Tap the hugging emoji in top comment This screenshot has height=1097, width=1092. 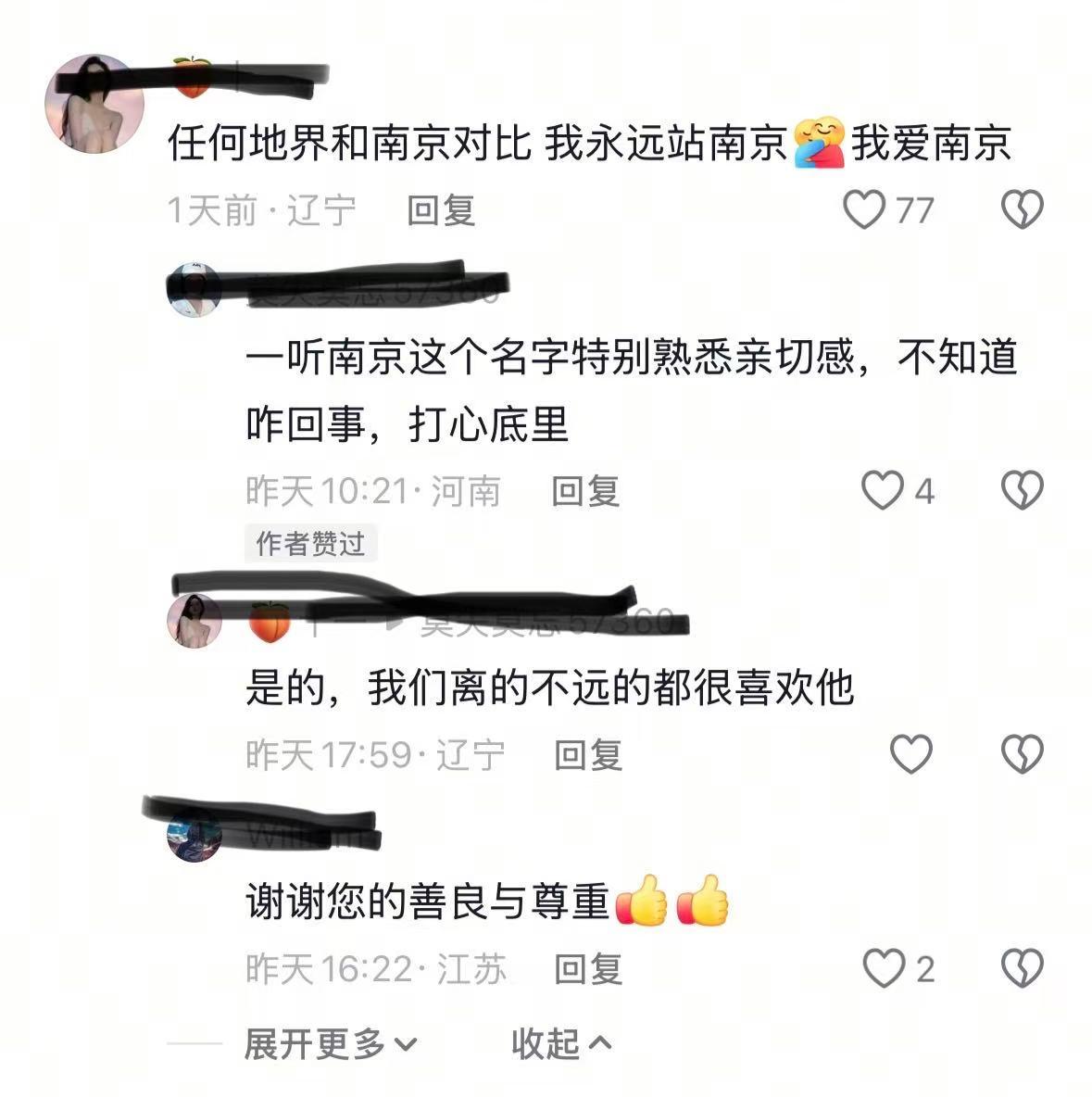pos(819,142)
